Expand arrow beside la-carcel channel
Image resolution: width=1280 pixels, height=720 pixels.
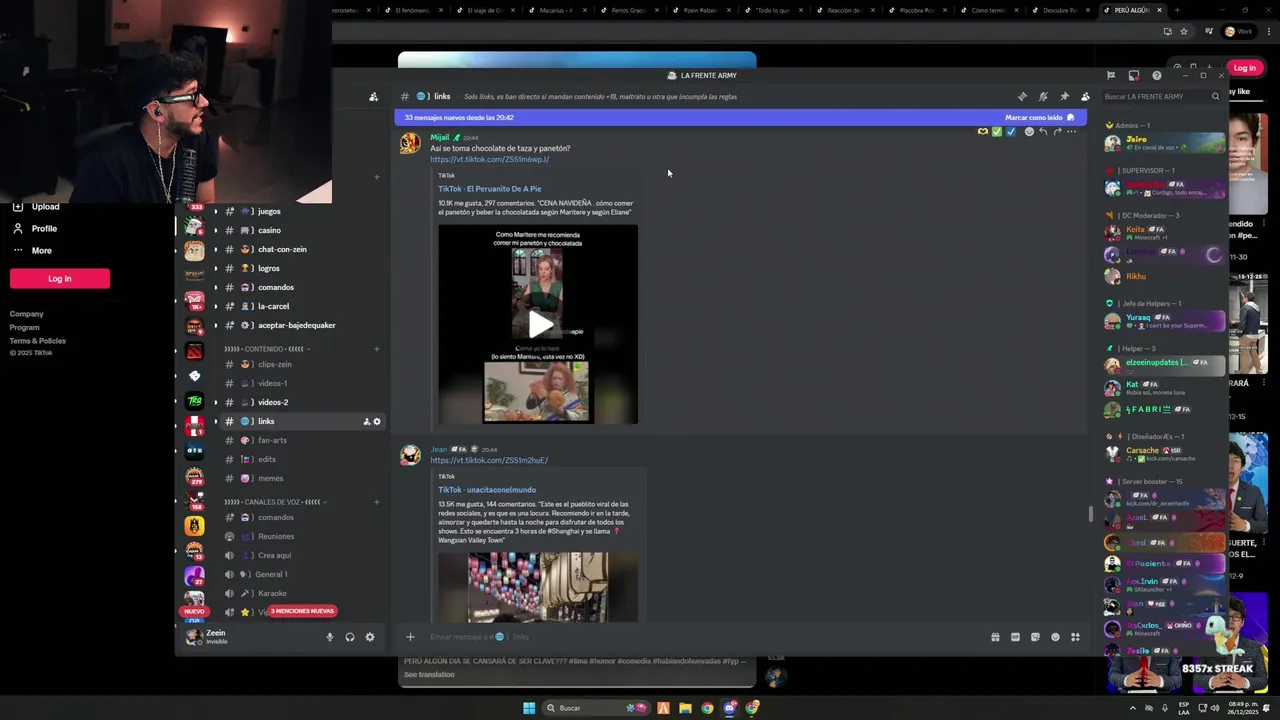(x=215, y=306)
